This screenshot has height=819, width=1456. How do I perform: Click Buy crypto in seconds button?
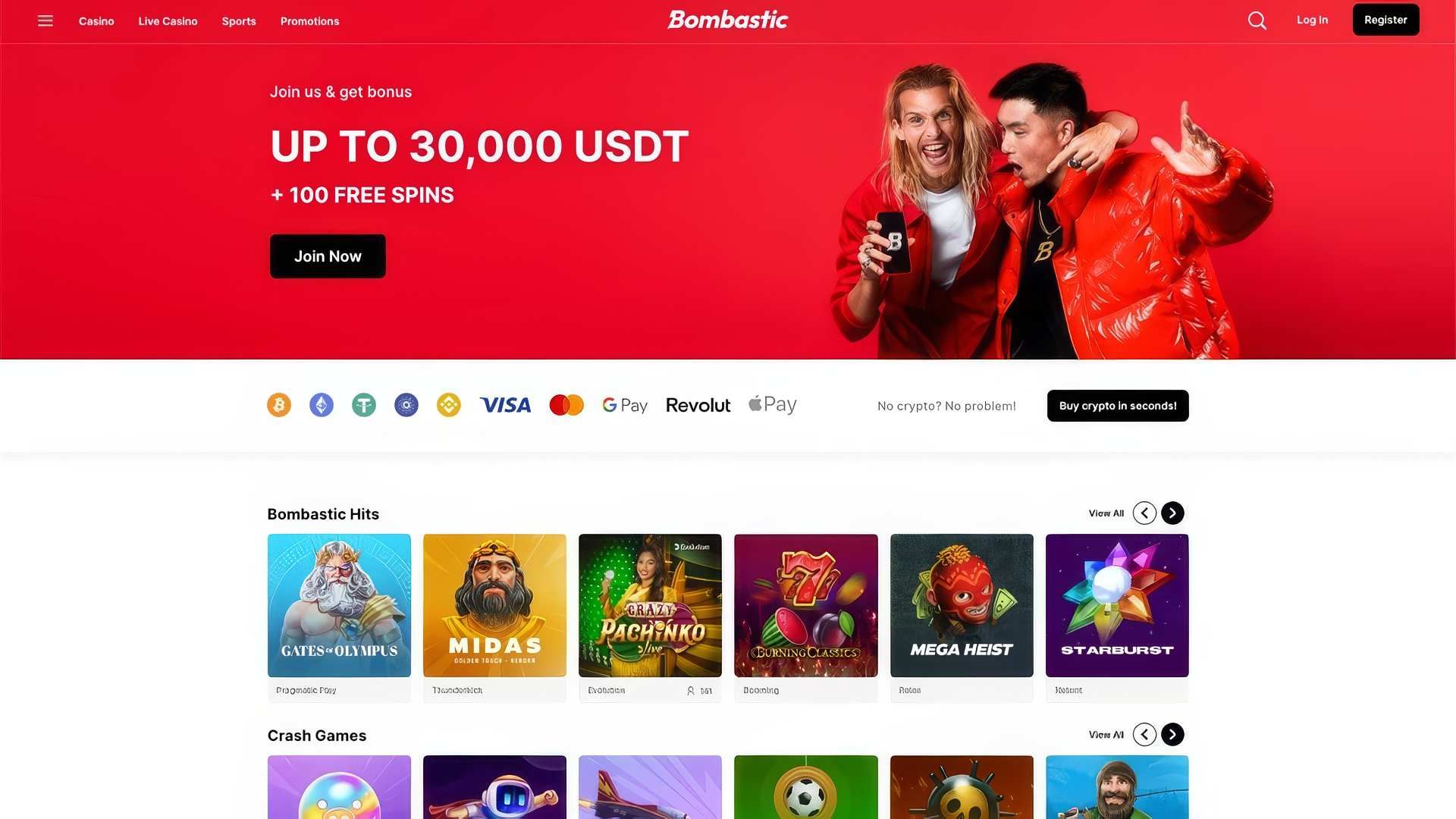pyautogui.click(x=1118, y=406)
